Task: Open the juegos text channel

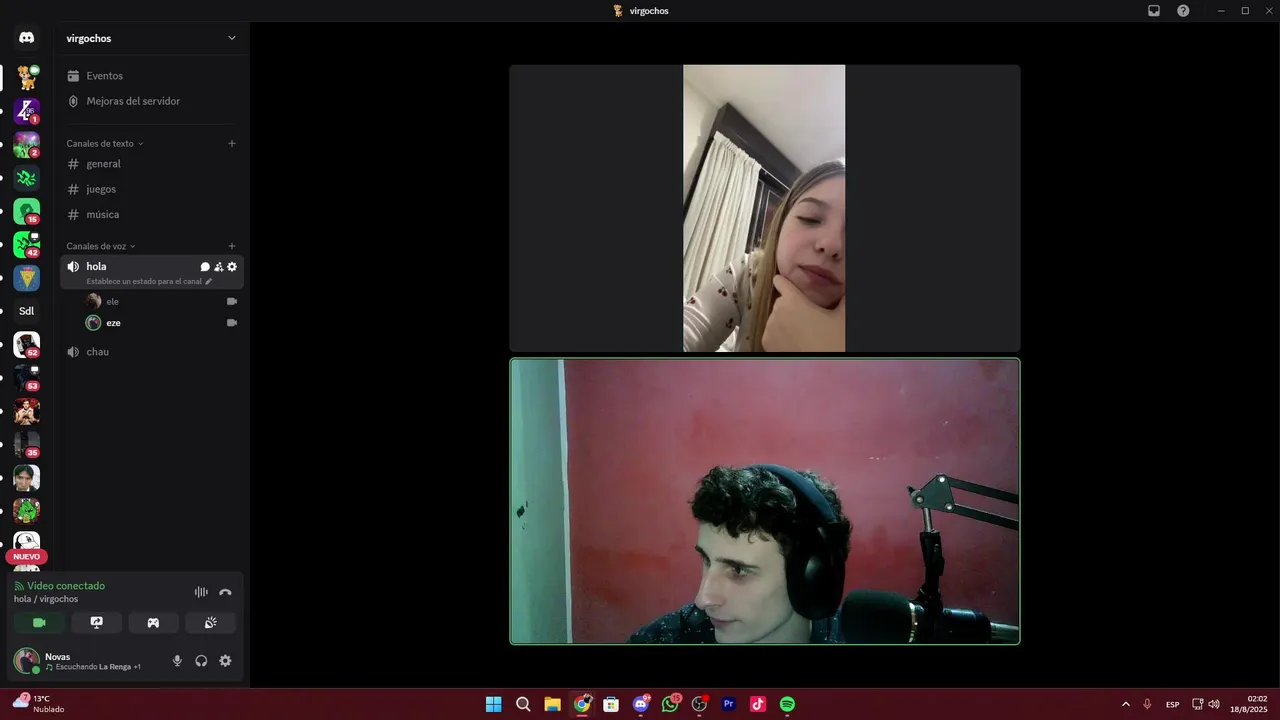Action: 150,189
